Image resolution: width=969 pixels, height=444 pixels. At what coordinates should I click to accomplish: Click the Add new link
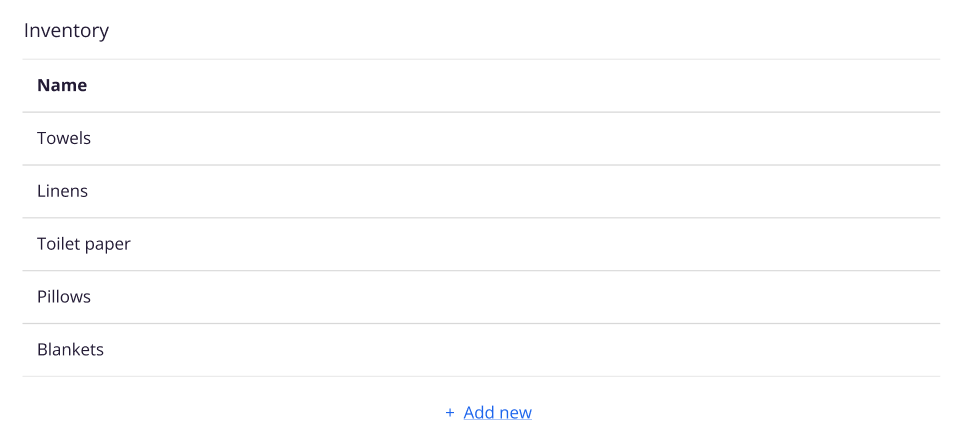click(x=497, y=412)
